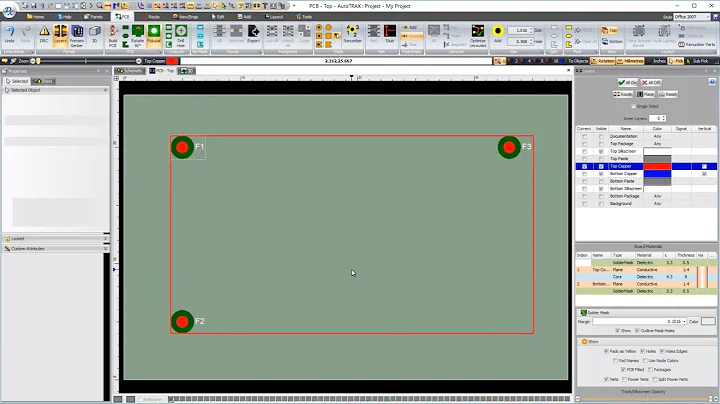The width and height of the screenshot is (720, 404).
Task: Click the Top Copper red color swatch
Action: 657,167
